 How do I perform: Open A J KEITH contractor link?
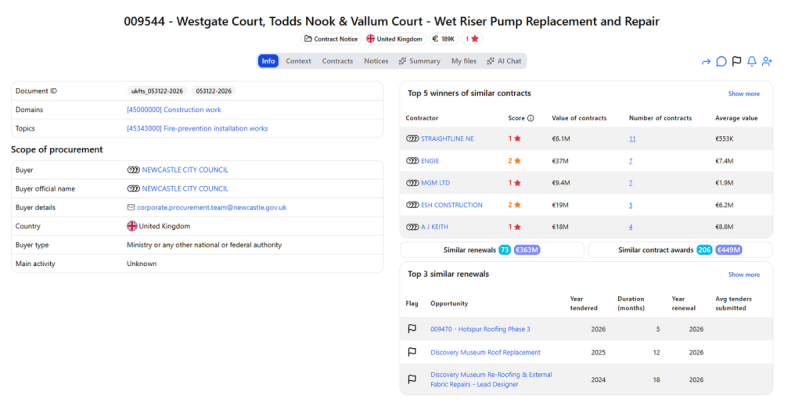click(x=435, y=227)
